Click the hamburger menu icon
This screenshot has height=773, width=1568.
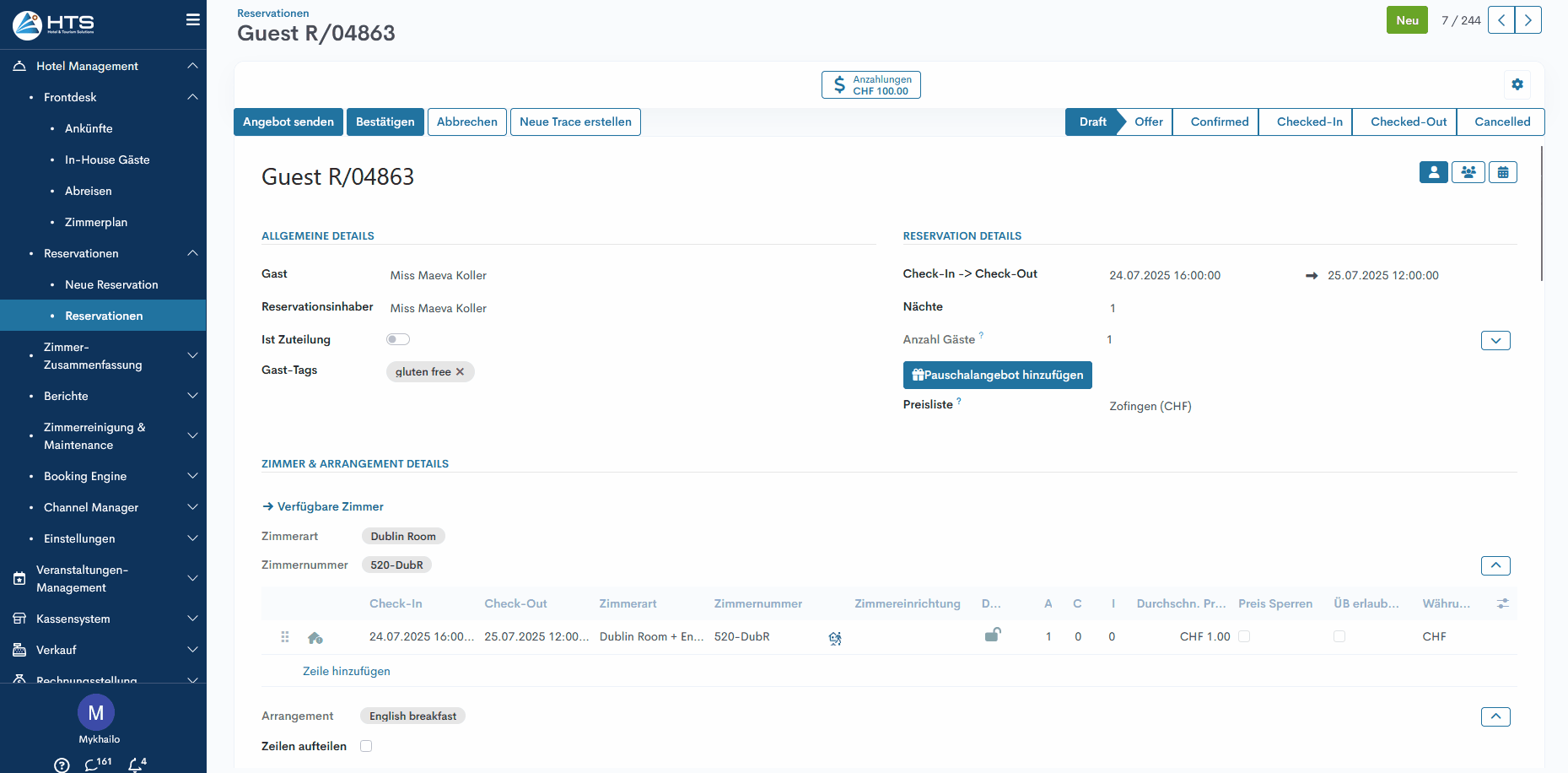click(x=193, y=19)
